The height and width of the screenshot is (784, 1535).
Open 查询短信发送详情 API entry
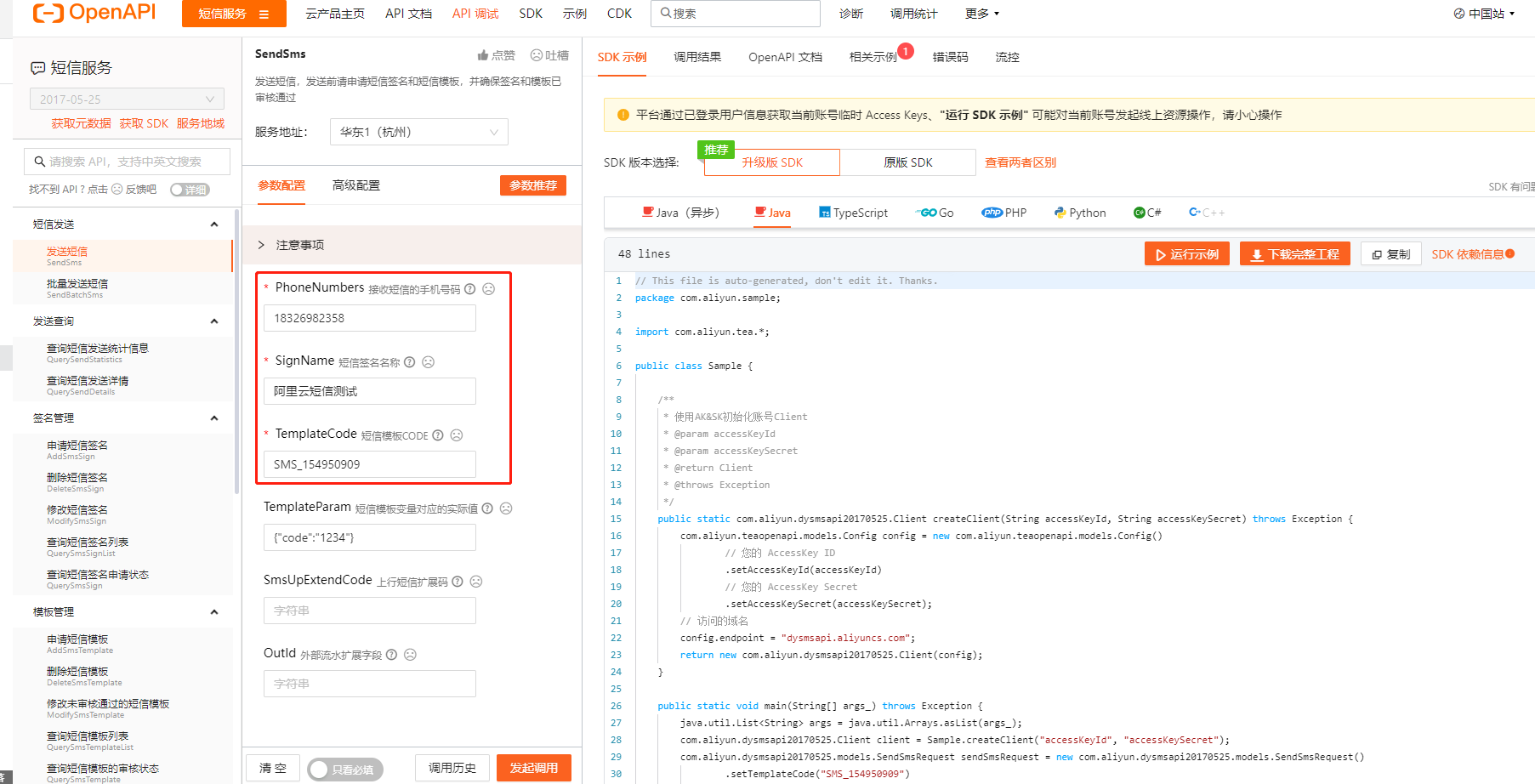coord(122,385)
